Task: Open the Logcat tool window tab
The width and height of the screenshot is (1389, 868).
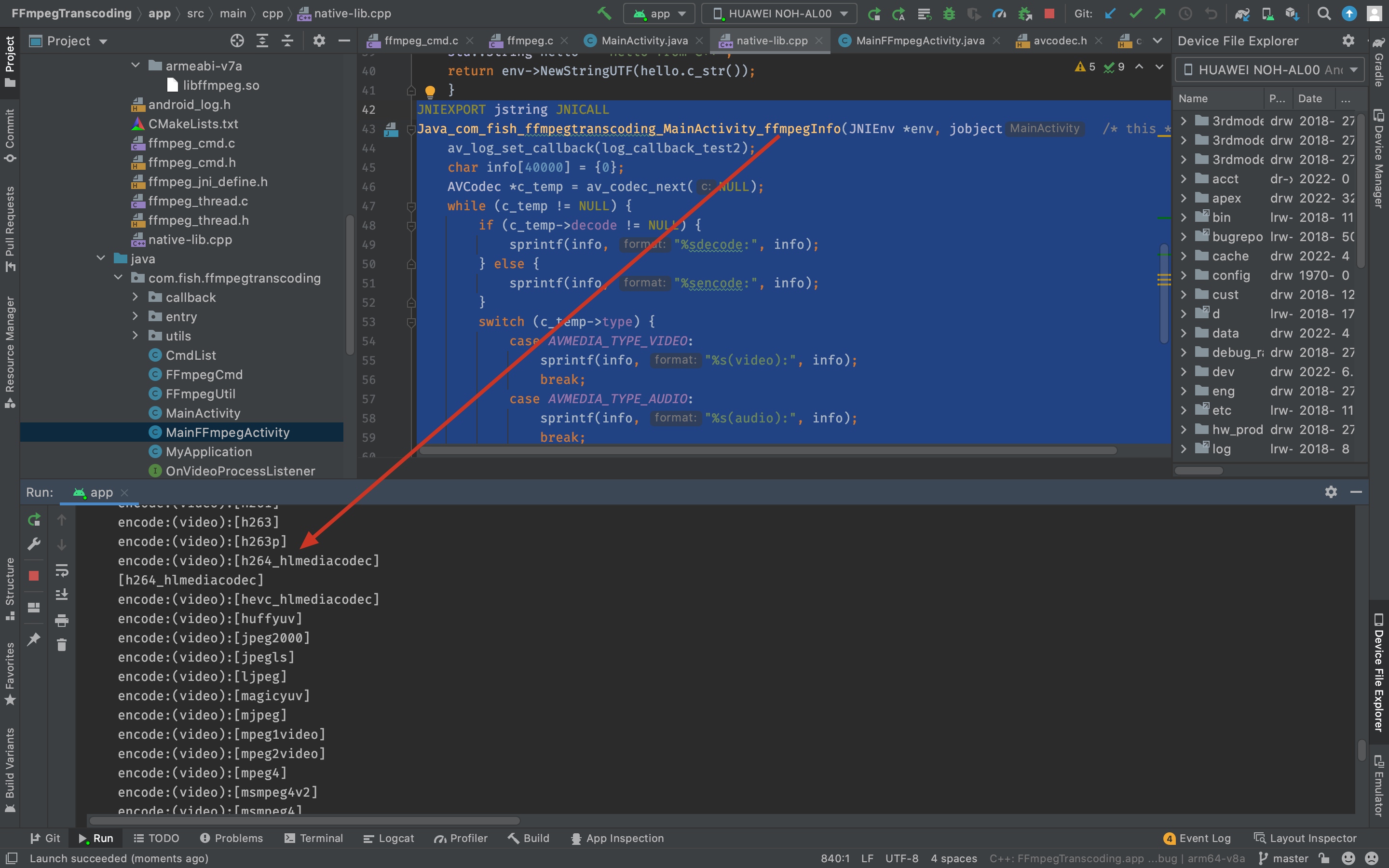Action: pos(389,838)
